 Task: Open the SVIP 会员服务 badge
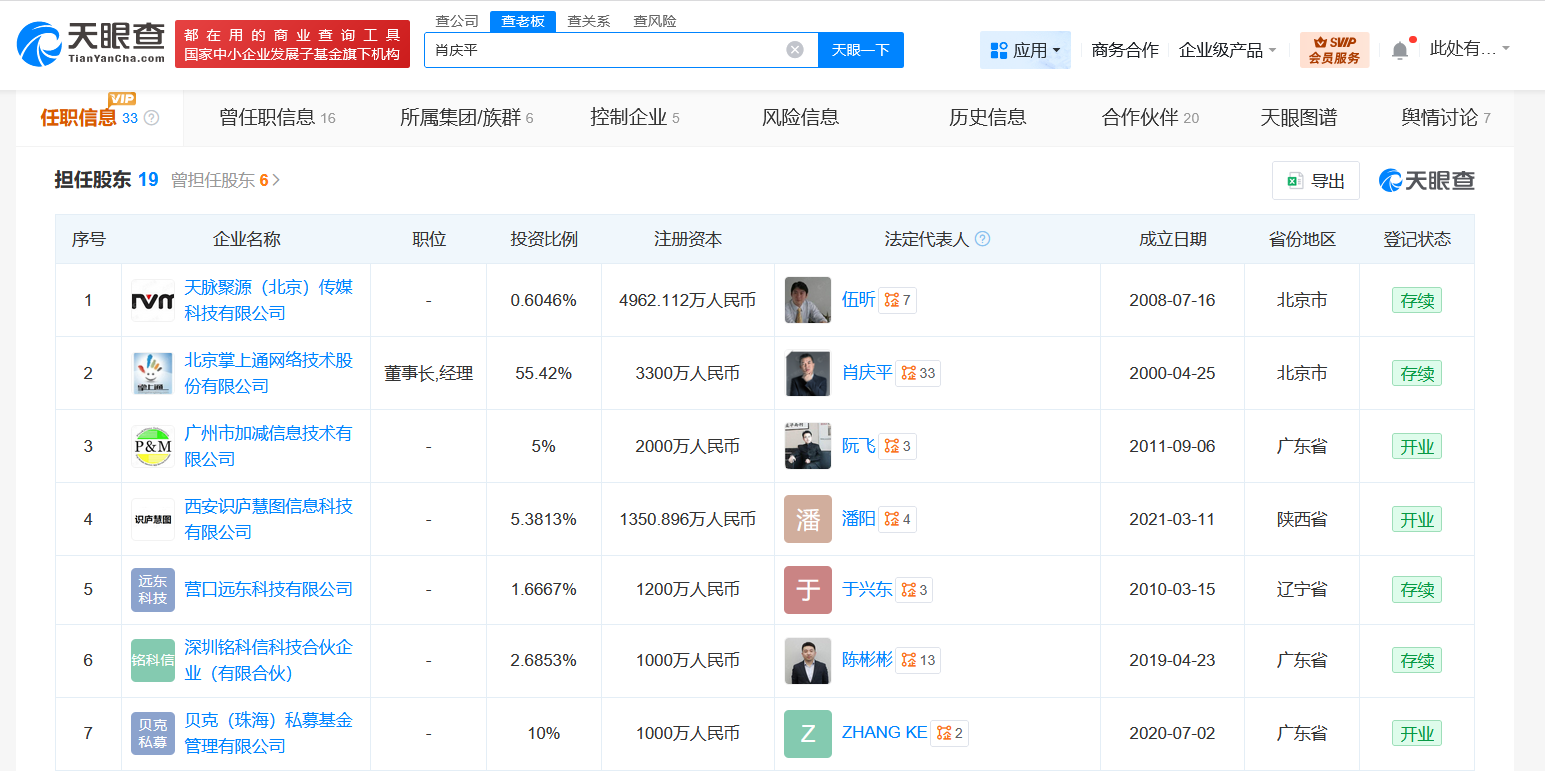[1334, 50]
